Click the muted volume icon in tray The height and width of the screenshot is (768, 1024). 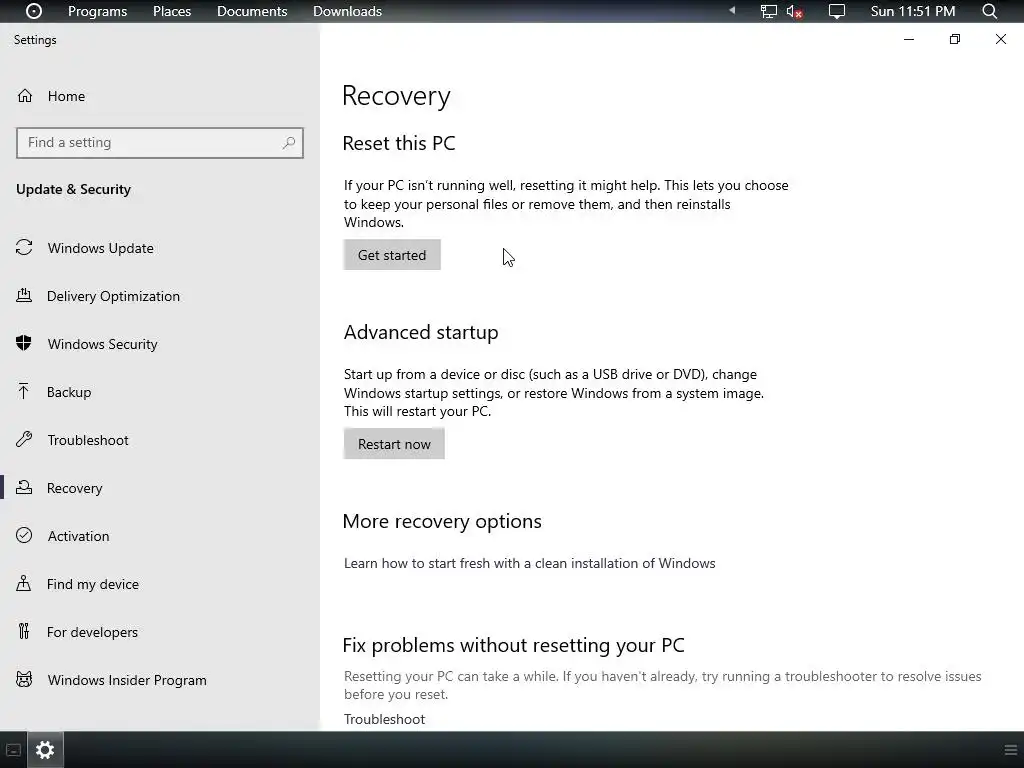coord(794,11)
